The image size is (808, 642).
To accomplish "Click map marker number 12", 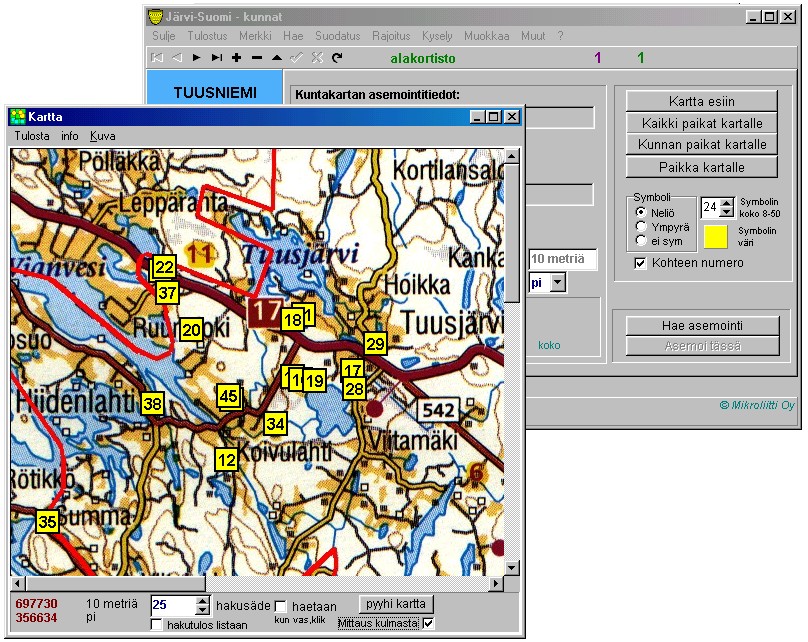I will point(226,459).
